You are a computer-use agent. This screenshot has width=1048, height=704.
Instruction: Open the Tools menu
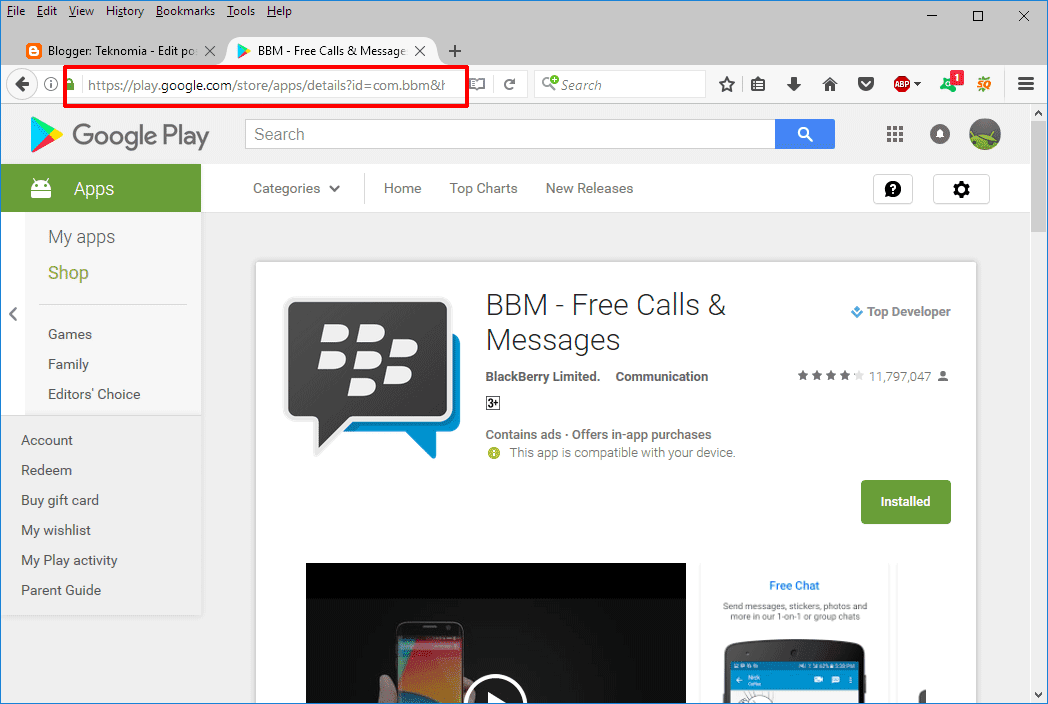tap(241, 11)
